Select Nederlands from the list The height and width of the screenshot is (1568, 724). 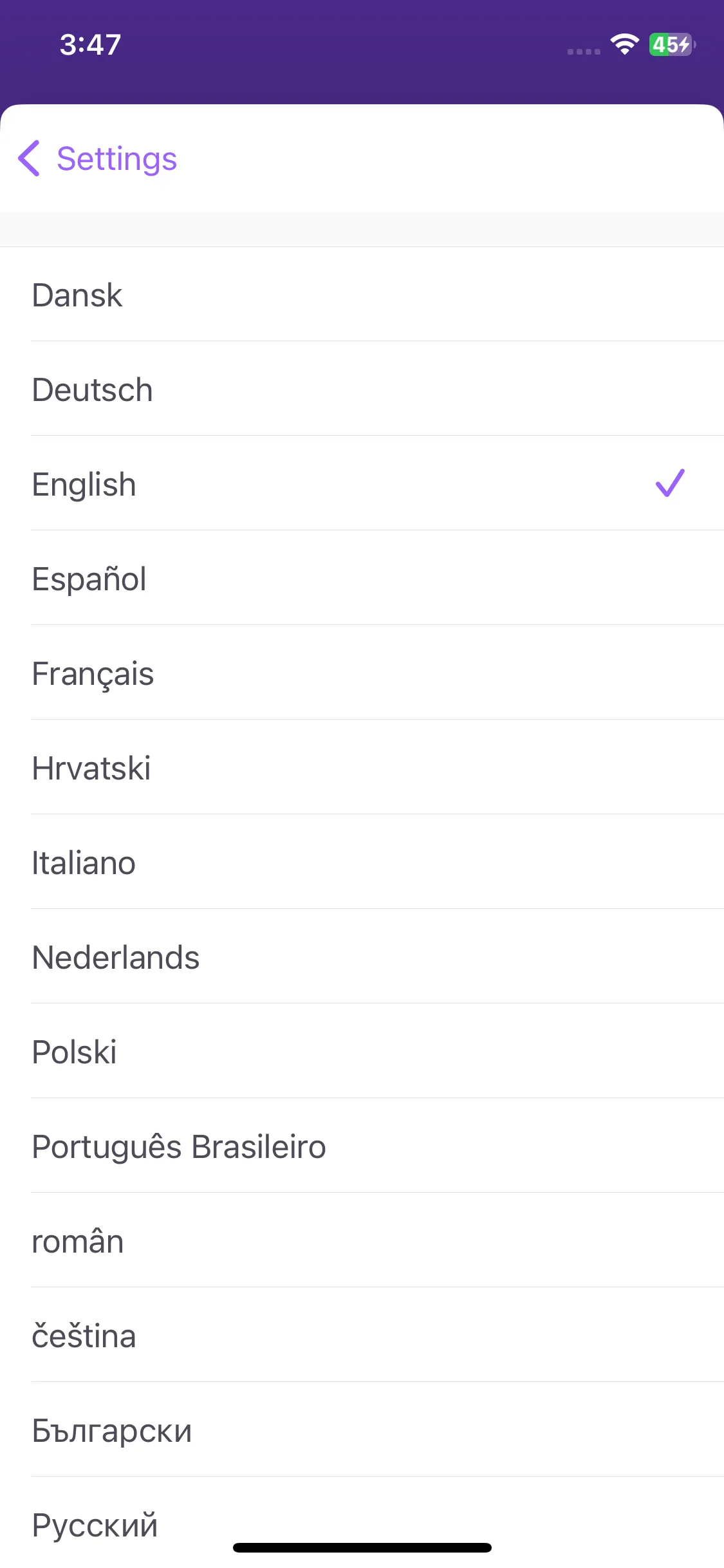coord(362,957)
